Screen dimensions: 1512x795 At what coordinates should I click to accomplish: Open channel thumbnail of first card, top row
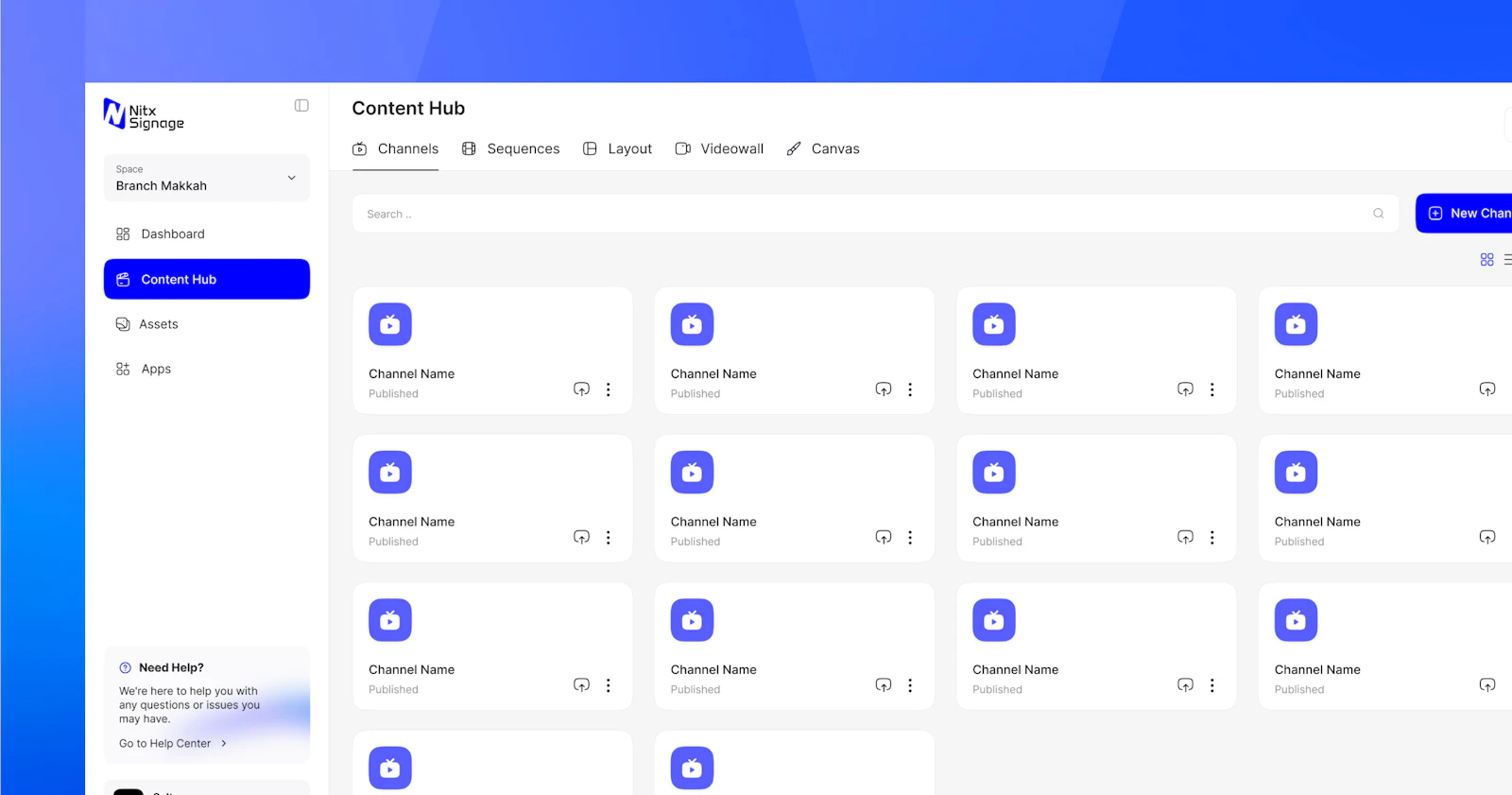pyautogui.click(x=390, y=324)
